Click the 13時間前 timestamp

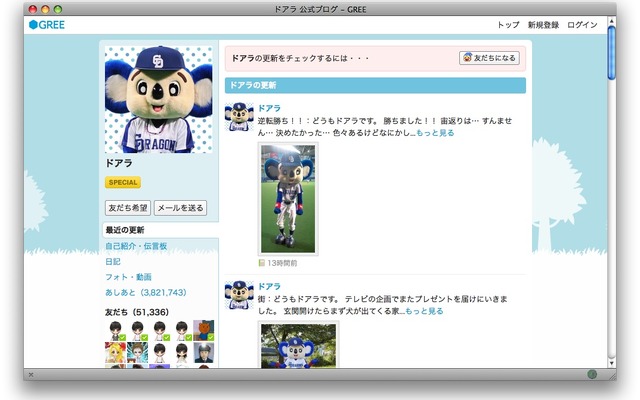[x=282, y=263]
